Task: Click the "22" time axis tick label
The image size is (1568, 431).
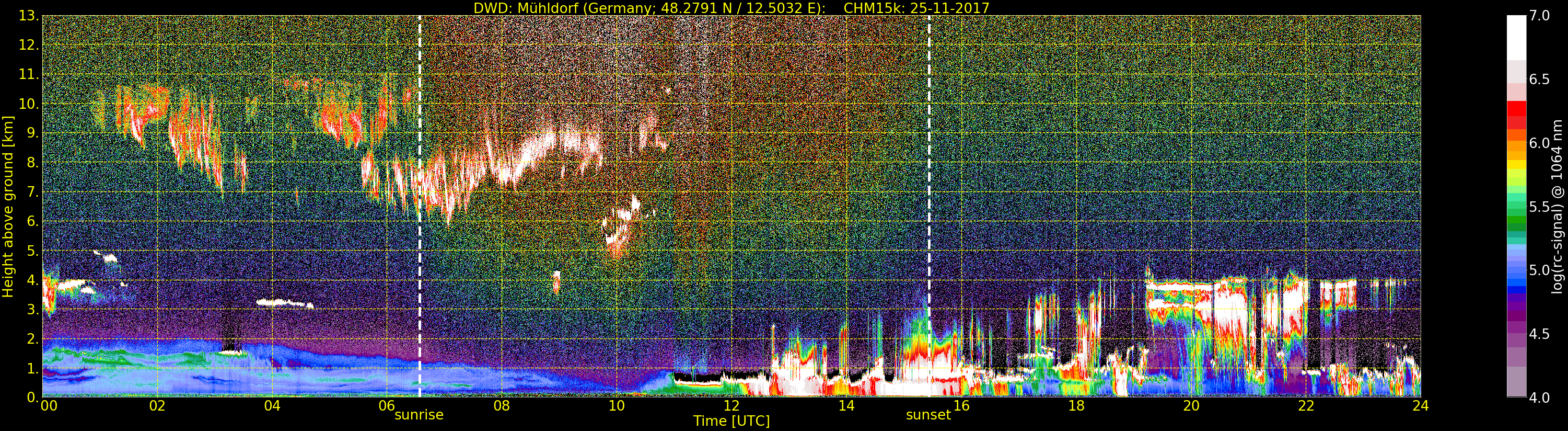Action: pyautogui.click(x=1306, y=405)
